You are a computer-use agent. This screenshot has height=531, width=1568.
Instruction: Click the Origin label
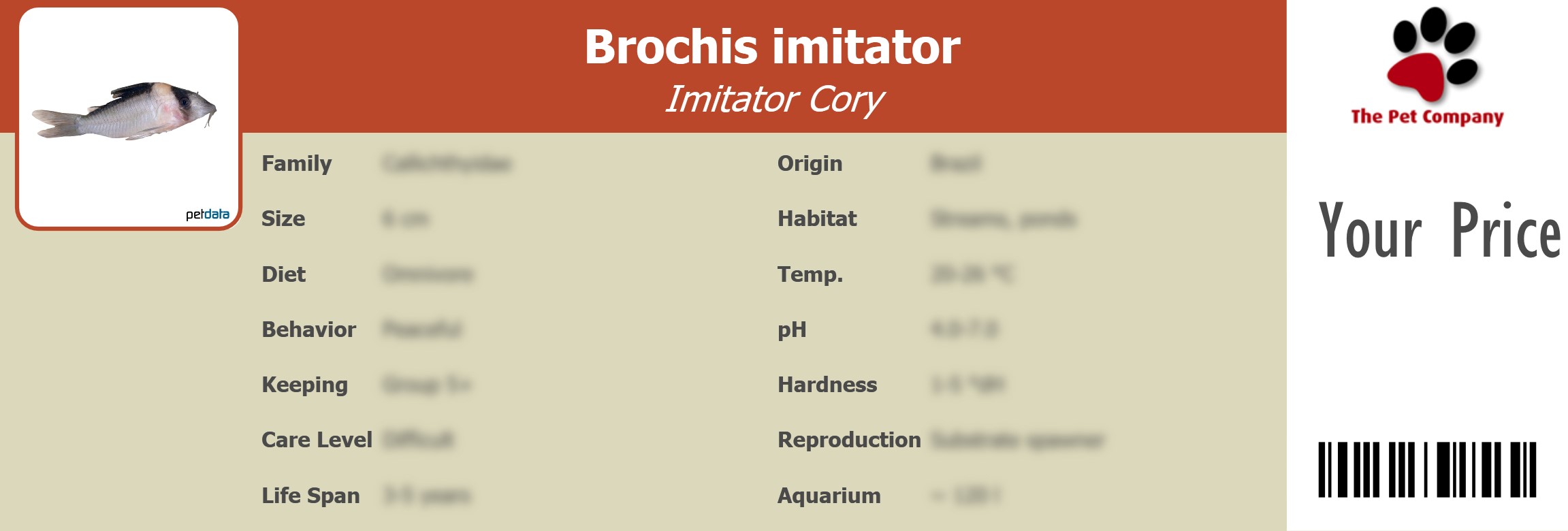tap(810, 163)
